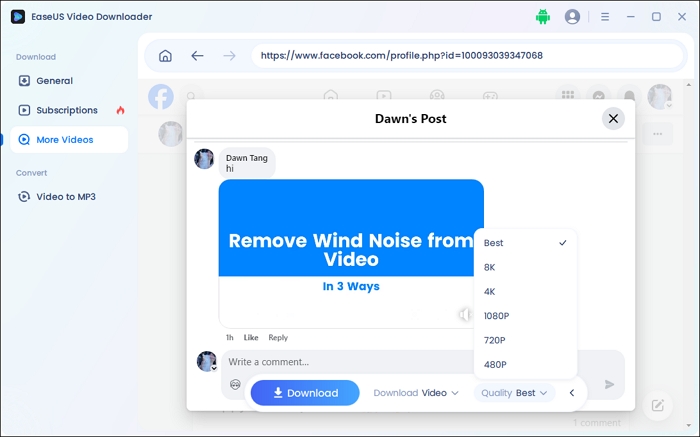The height and width of the screenshot is (437, 700).
Task: Open Facebook menu grid icon
Action: 568,95
